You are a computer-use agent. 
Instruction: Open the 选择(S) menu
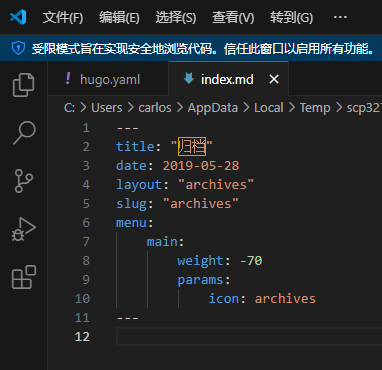(x=176, y=17)
